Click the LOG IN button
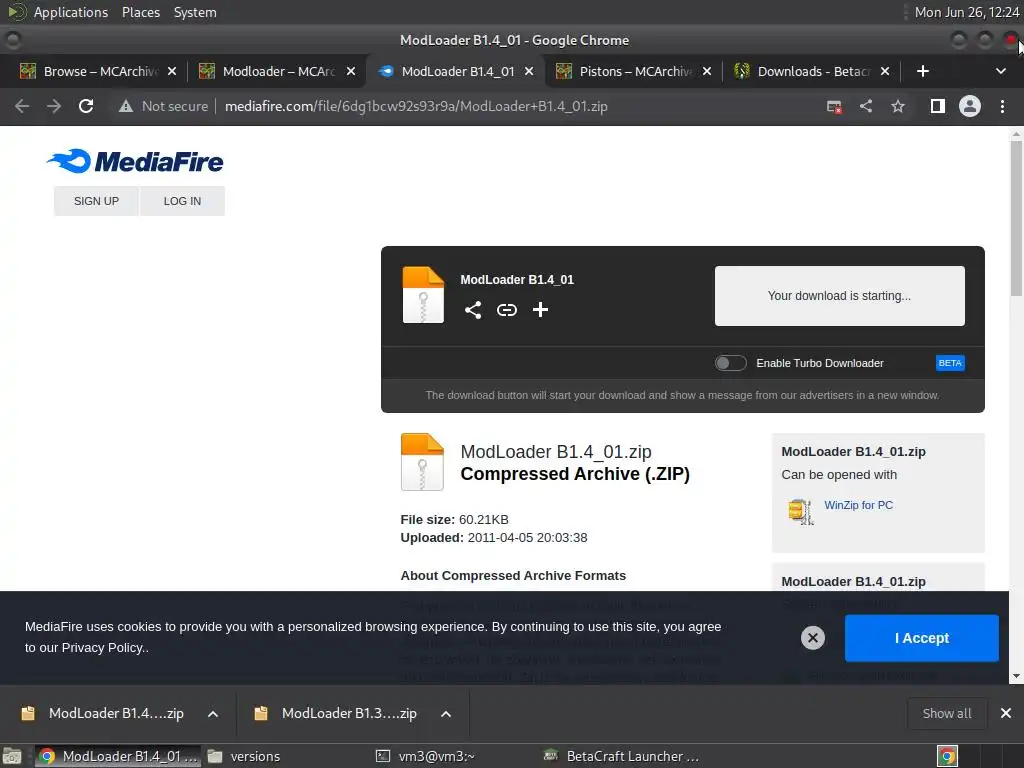The height and width of the screenshot is (768, 1024). tap(182, 201)
